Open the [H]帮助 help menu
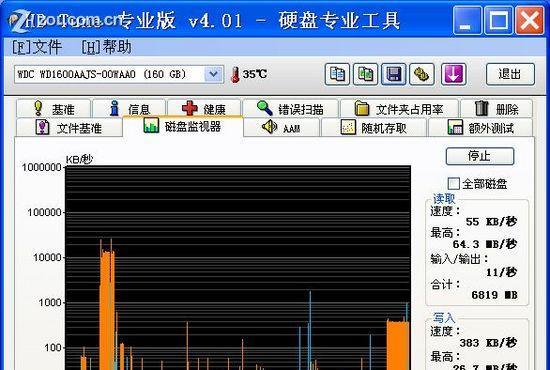Screen dimensions: 550x370 point(107,47)
